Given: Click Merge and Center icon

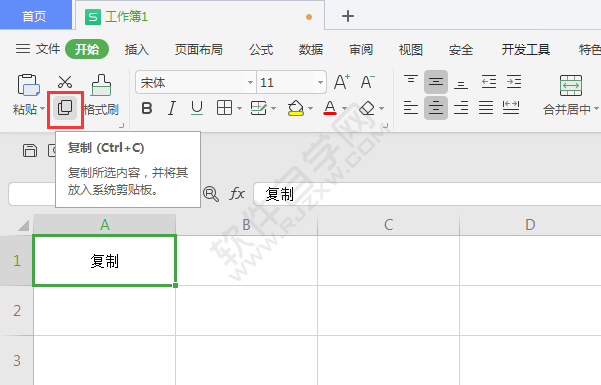Looking at the screenshot, I should click(571, 85).
